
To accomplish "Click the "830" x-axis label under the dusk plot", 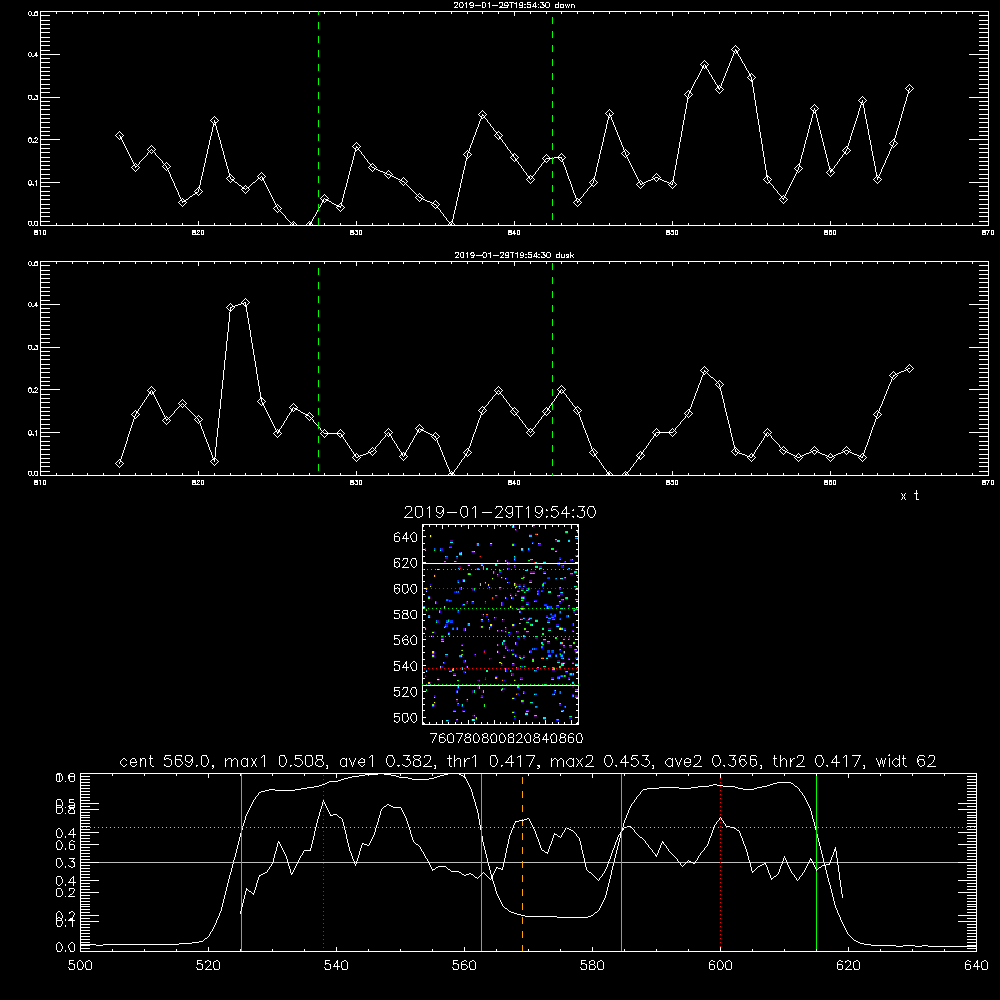I will click(x=356, y=483).
